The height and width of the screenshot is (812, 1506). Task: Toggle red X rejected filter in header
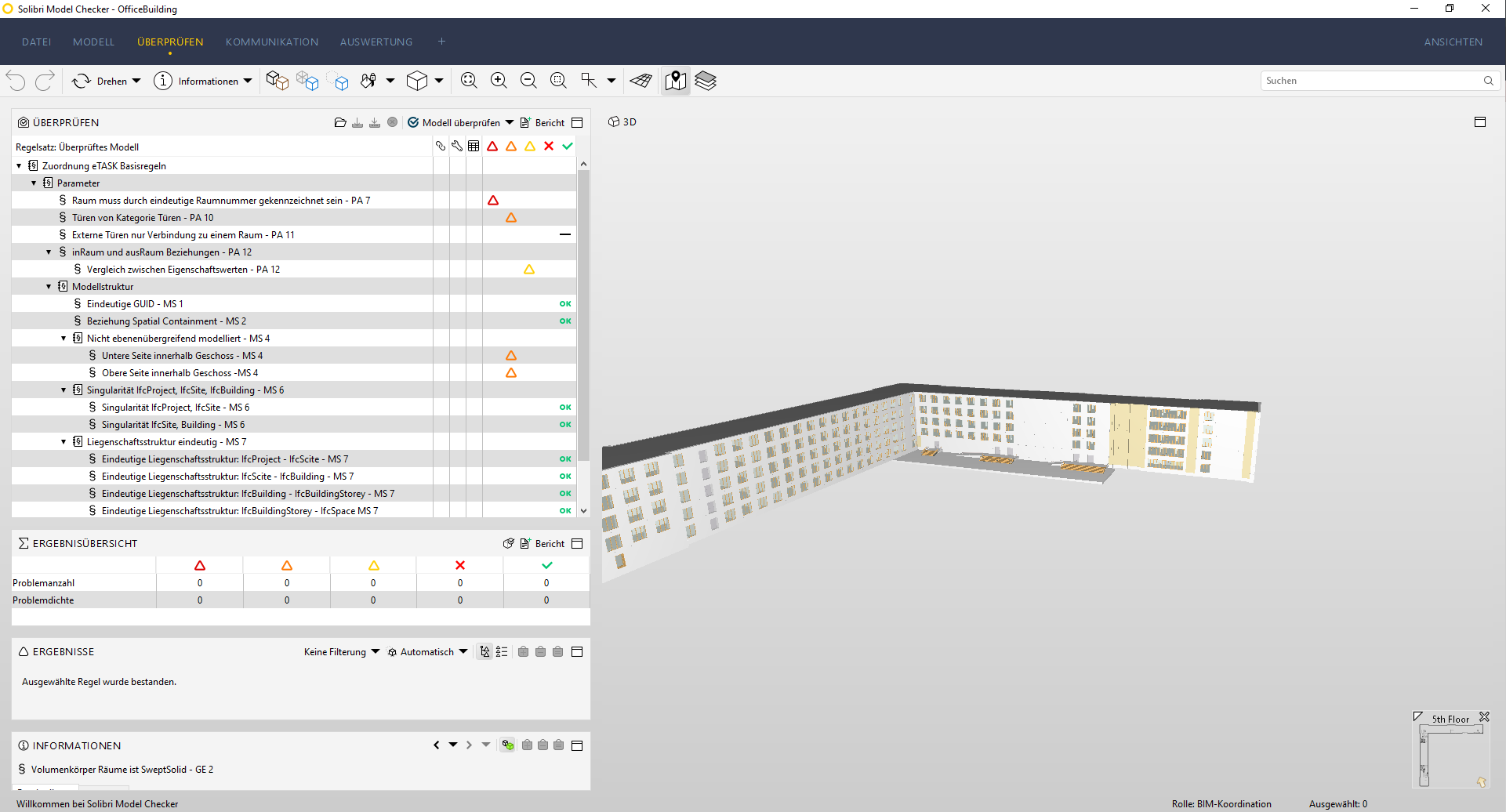tap(549, 146)
